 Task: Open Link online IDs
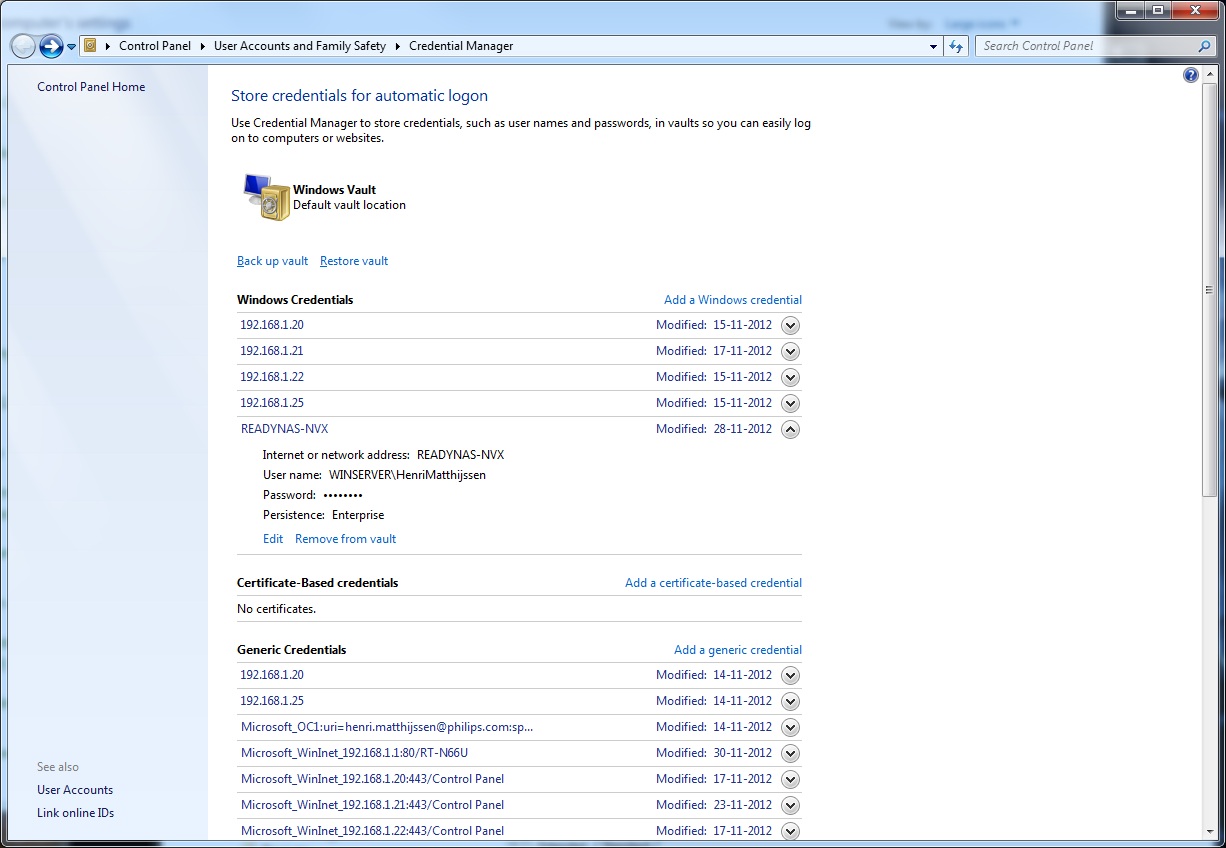76,813
